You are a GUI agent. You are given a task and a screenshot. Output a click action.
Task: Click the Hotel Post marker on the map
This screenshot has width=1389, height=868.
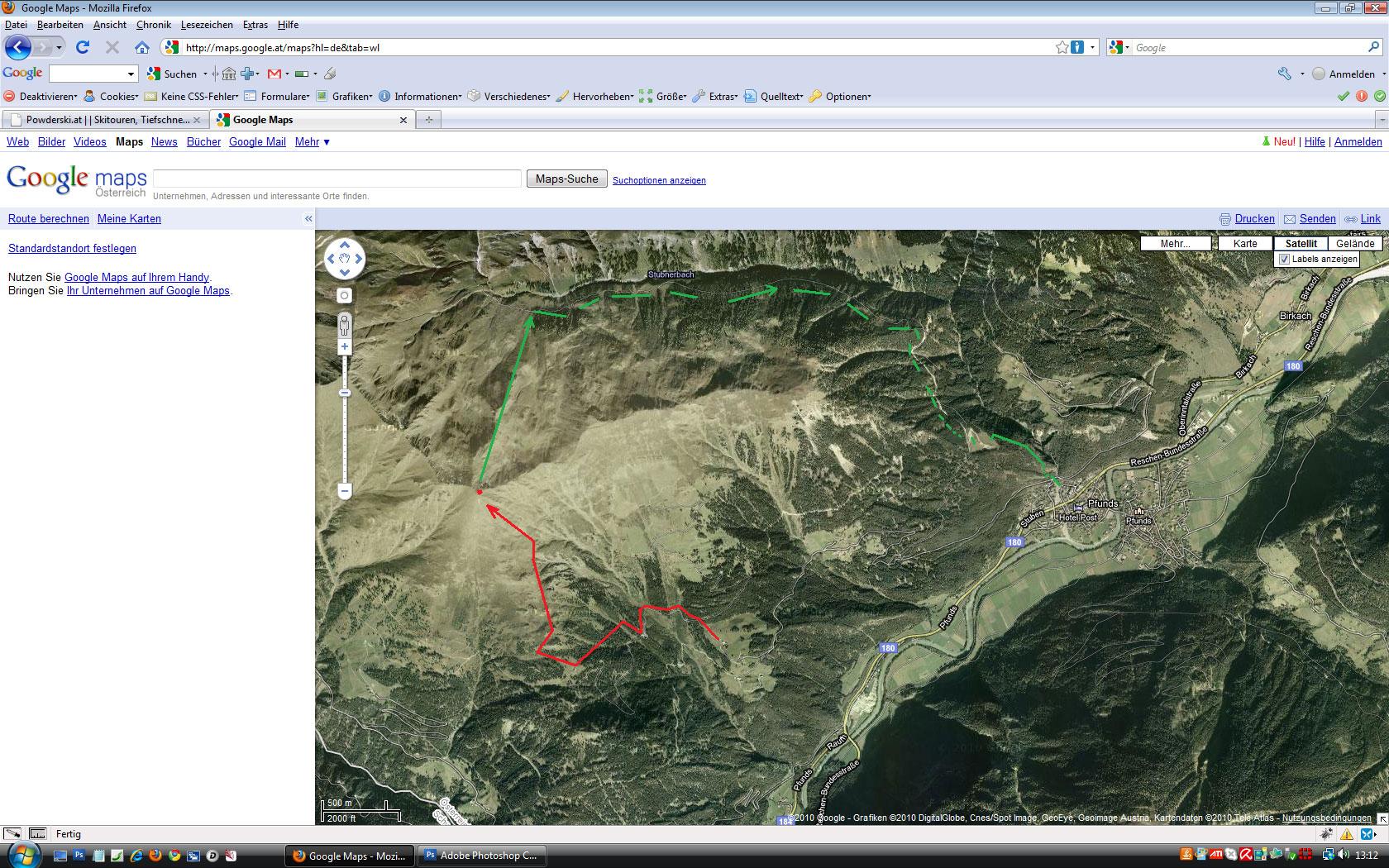tap(1077, 508)
